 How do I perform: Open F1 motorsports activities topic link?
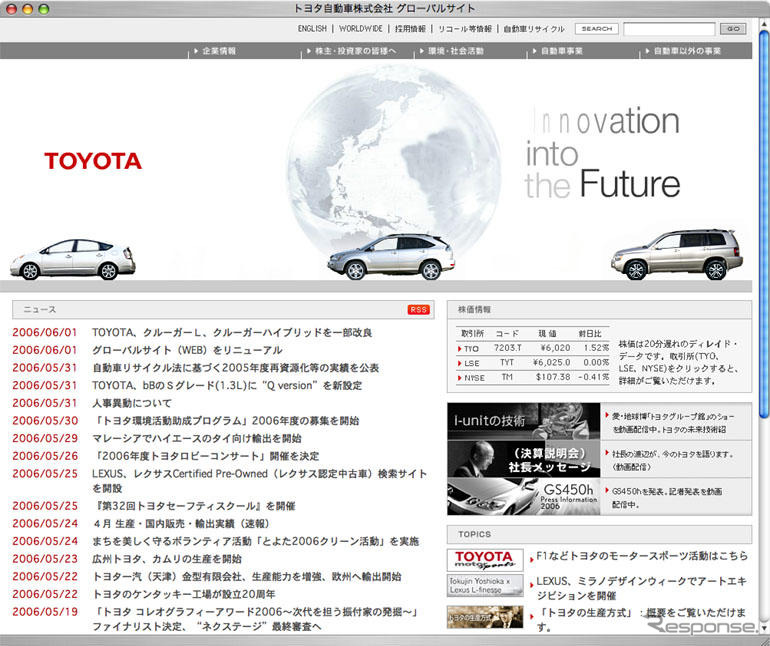click(642, 556)
